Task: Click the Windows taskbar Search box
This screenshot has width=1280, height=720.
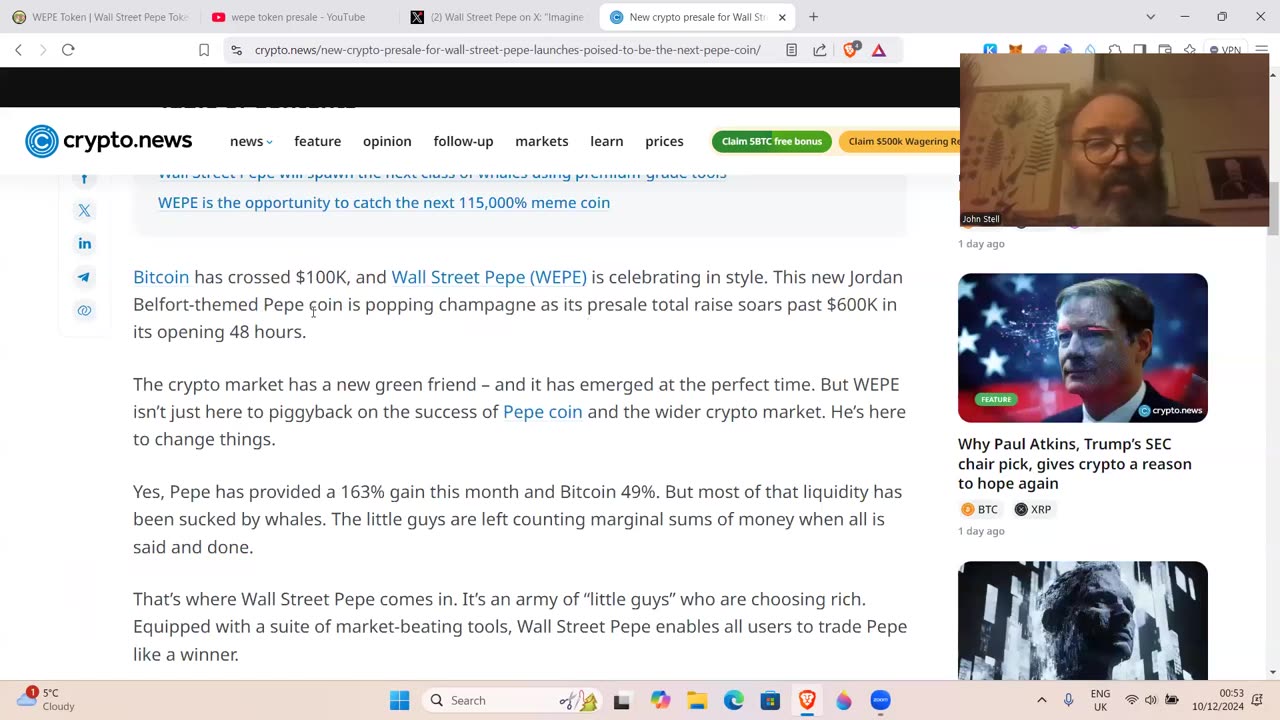Action: coord(510,700)
